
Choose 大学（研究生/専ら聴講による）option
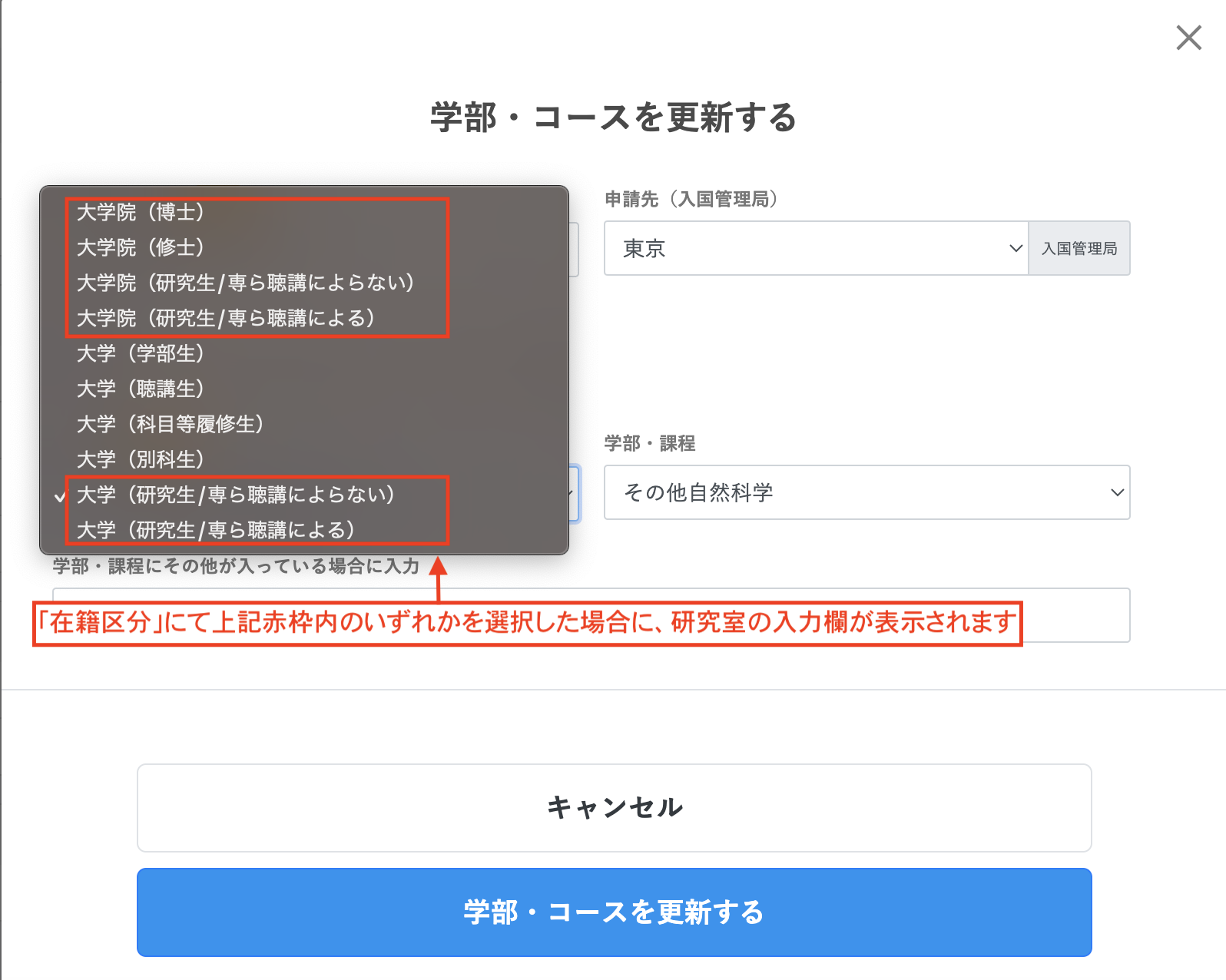coord(303,530)
